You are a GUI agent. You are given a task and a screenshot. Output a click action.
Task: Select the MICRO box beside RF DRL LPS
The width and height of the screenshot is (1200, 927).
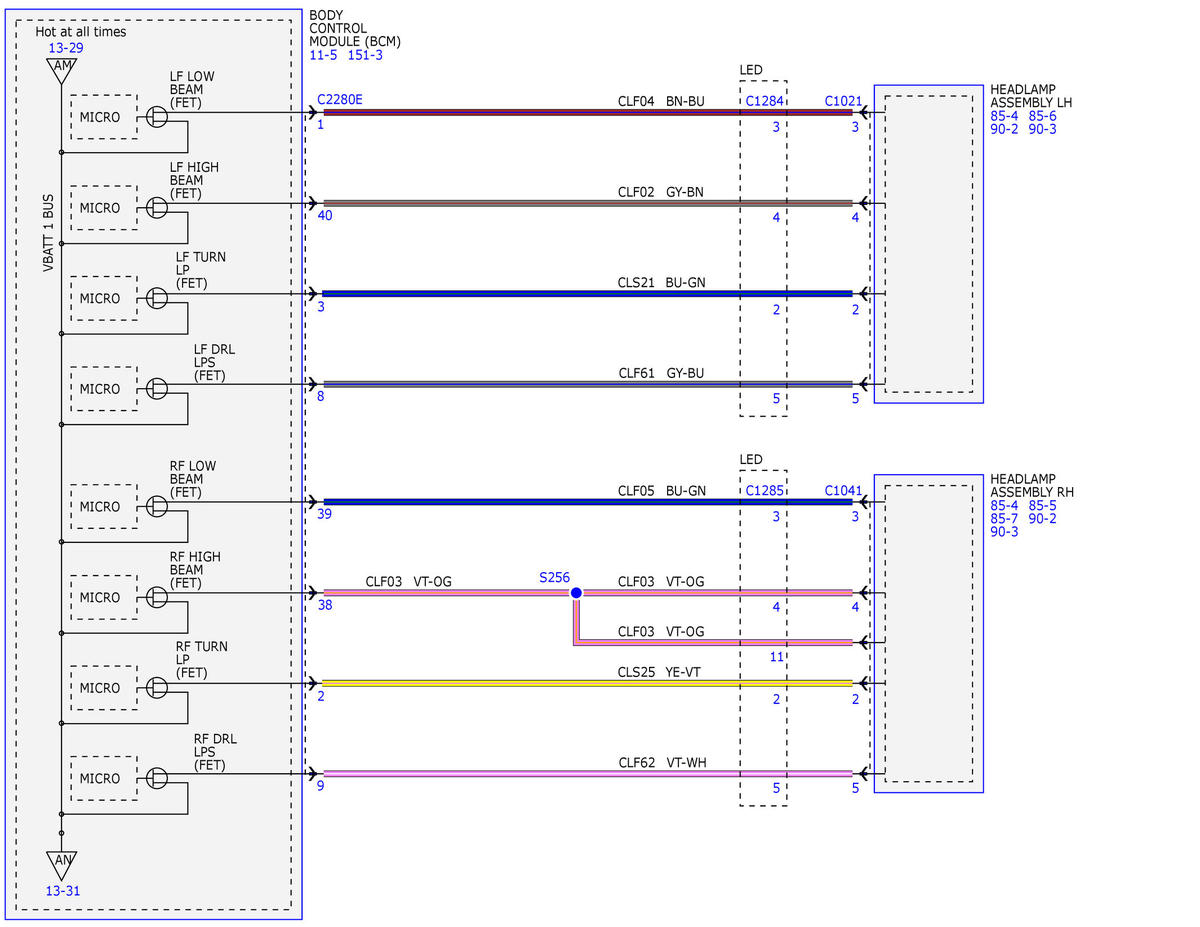103,778
